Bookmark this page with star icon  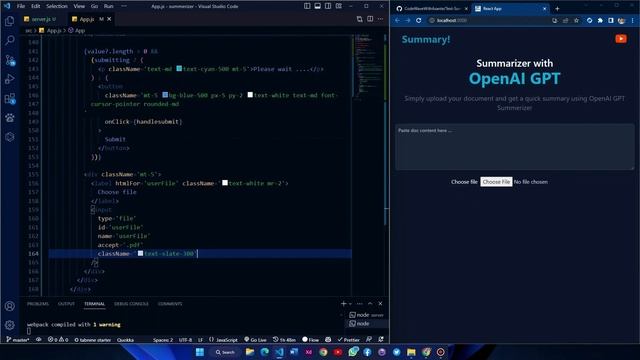576,20
